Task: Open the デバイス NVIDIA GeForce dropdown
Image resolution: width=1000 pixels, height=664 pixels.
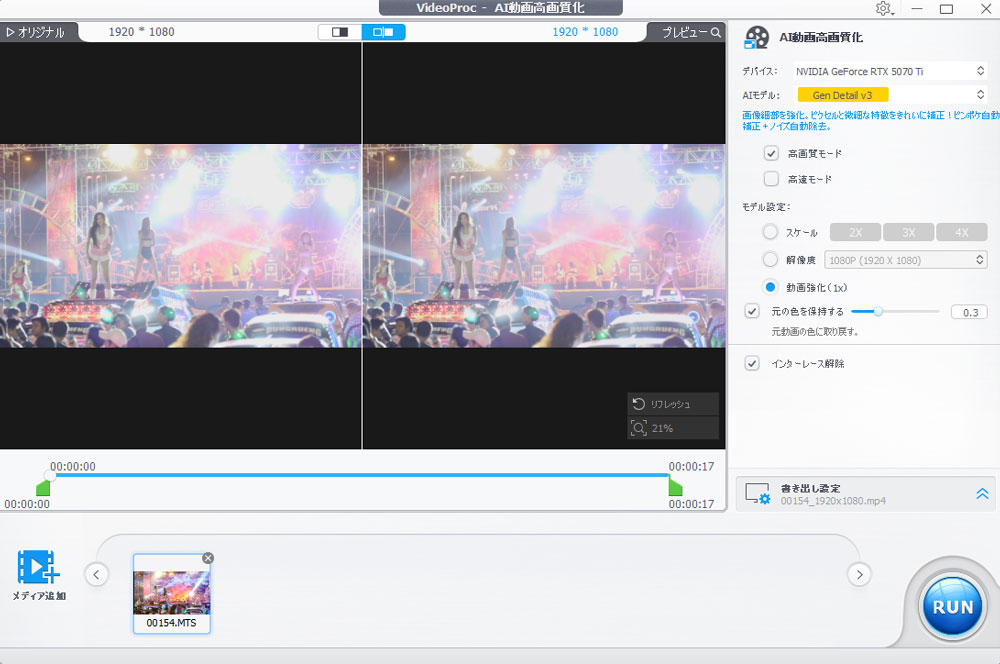Action: point(890,71)
